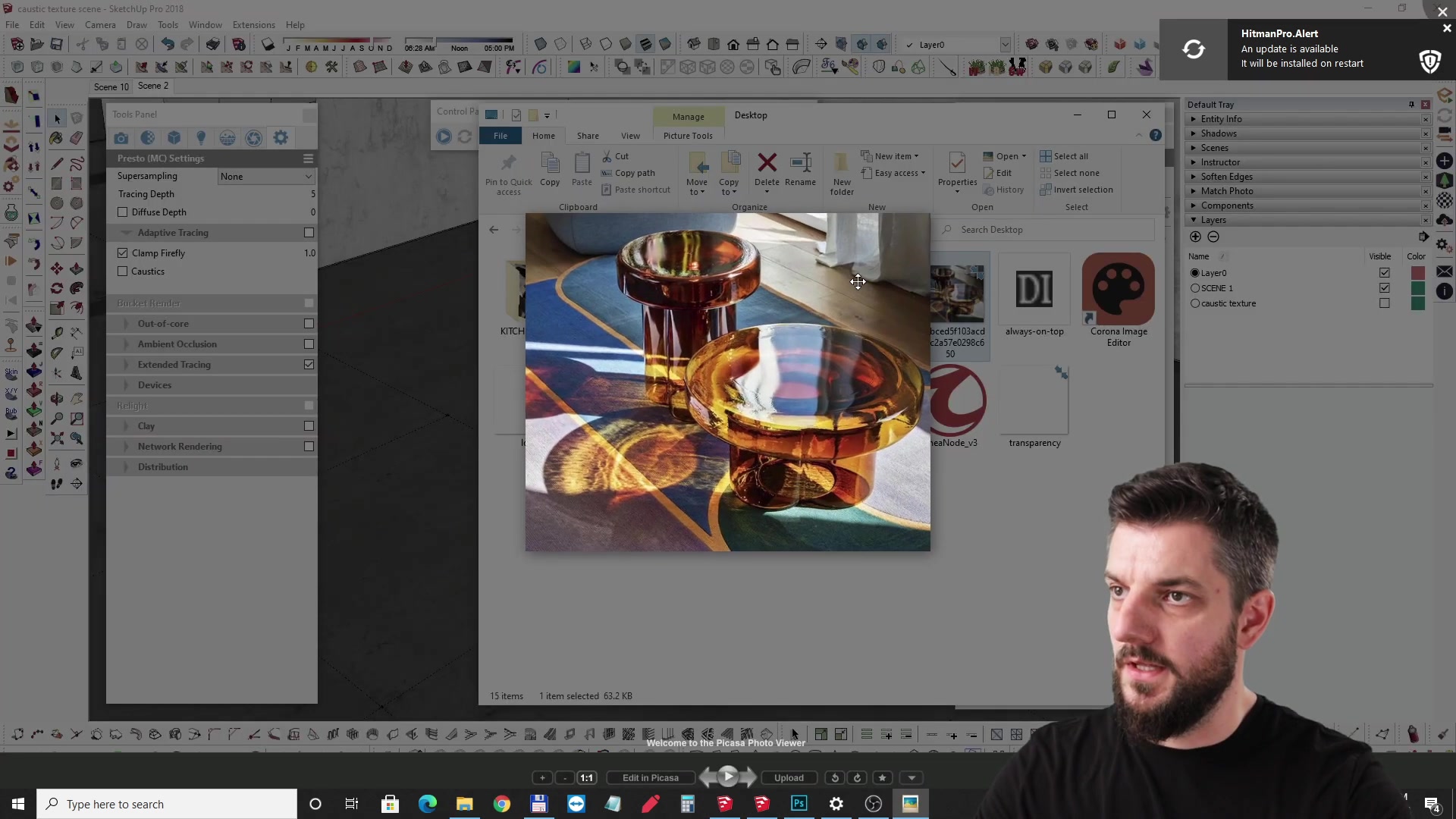Click the Presto settings hamburger menu icon

tap(308, 158)
